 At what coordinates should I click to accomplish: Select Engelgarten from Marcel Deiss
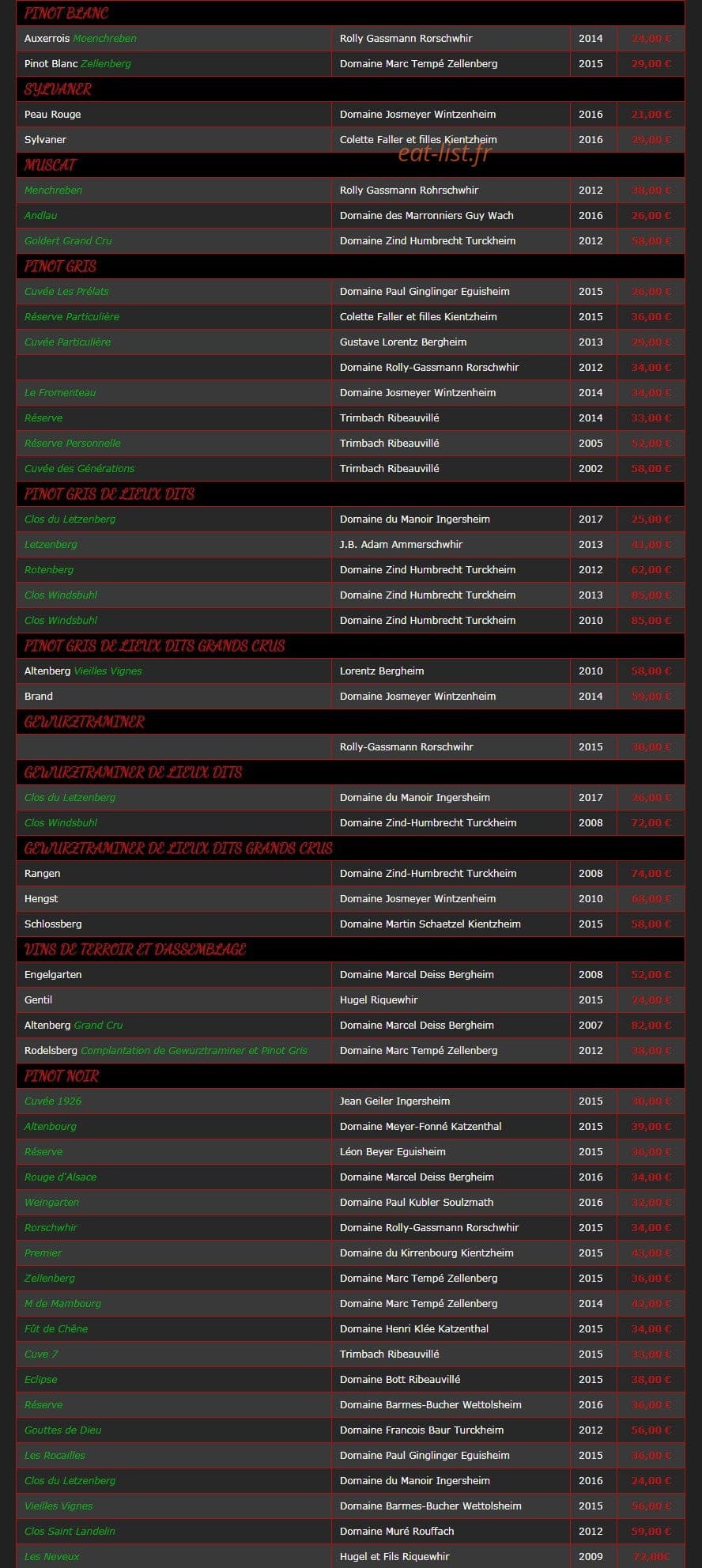[53, 974]
